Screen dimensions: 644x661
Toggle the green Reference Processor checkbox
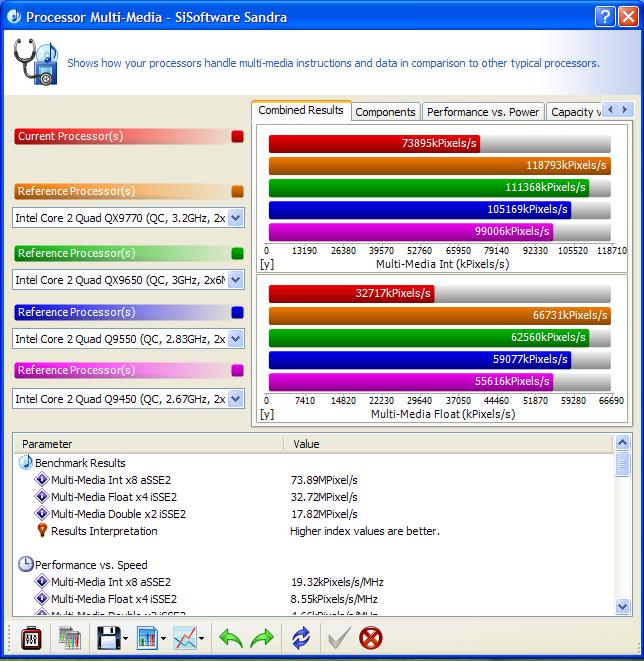coord(237,253)
